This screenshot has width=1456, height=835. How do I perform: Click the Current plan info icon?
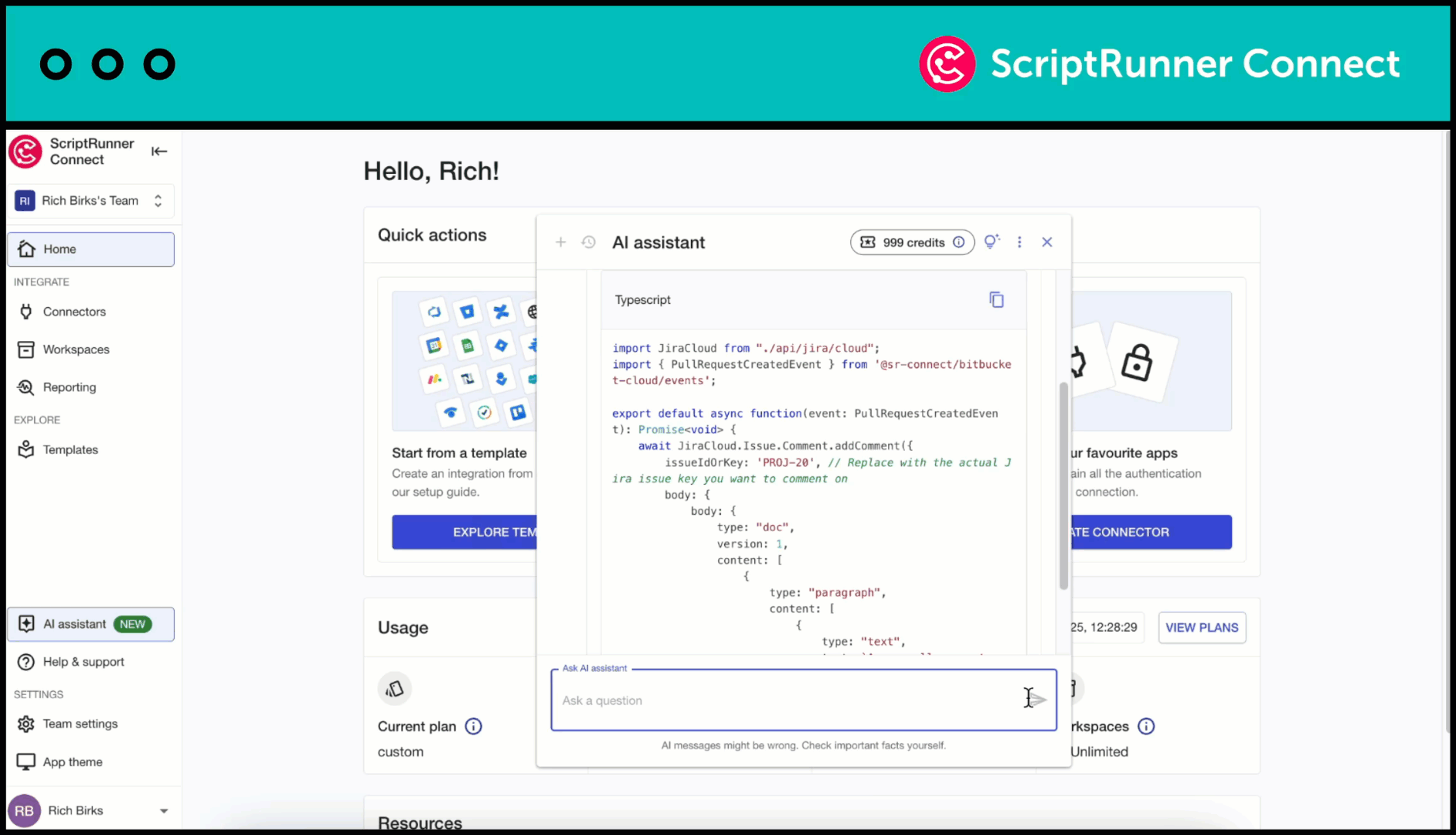(474, 727)
